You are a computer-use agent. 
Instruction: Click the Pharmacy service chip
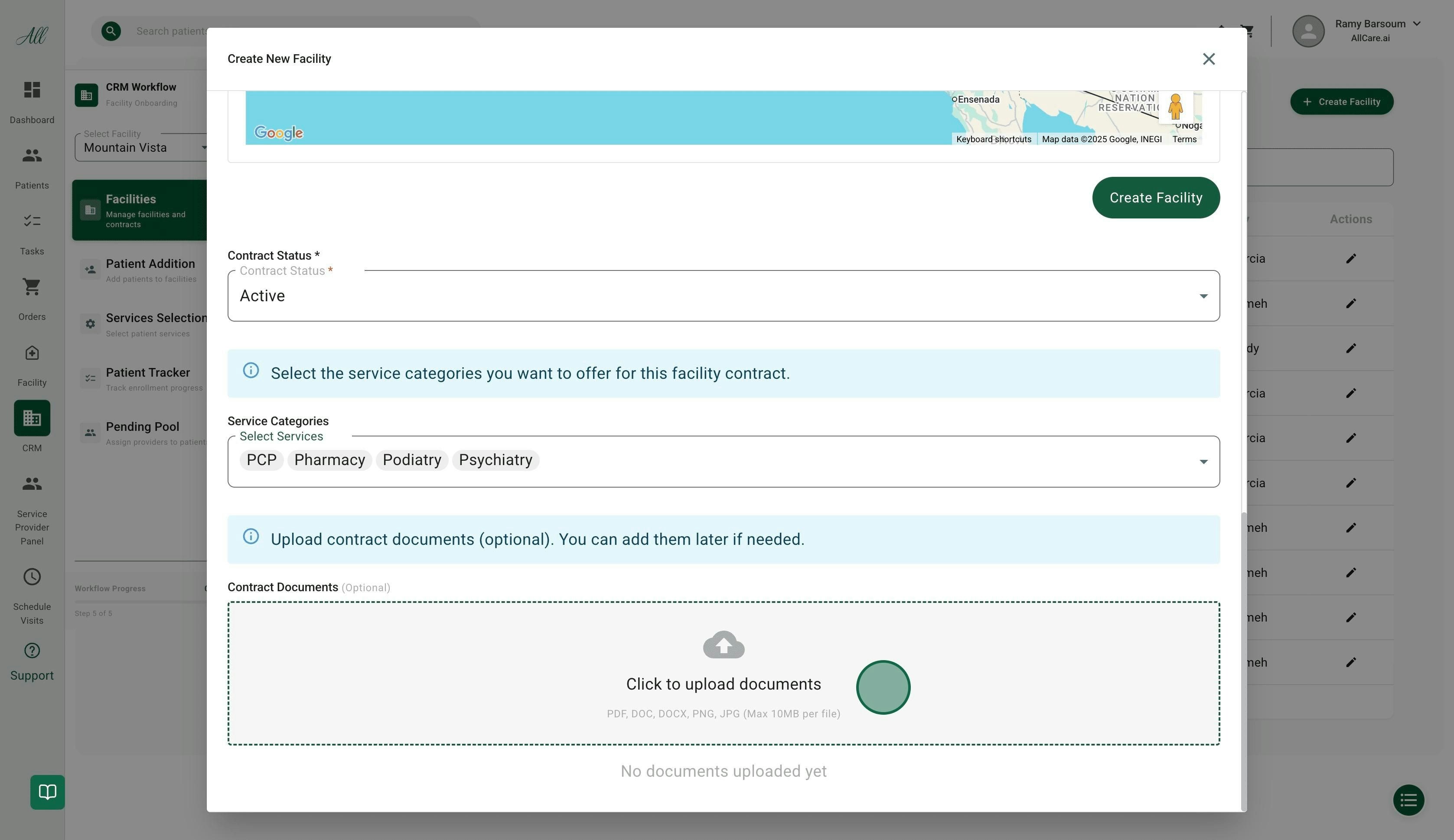tap(329, 460)
